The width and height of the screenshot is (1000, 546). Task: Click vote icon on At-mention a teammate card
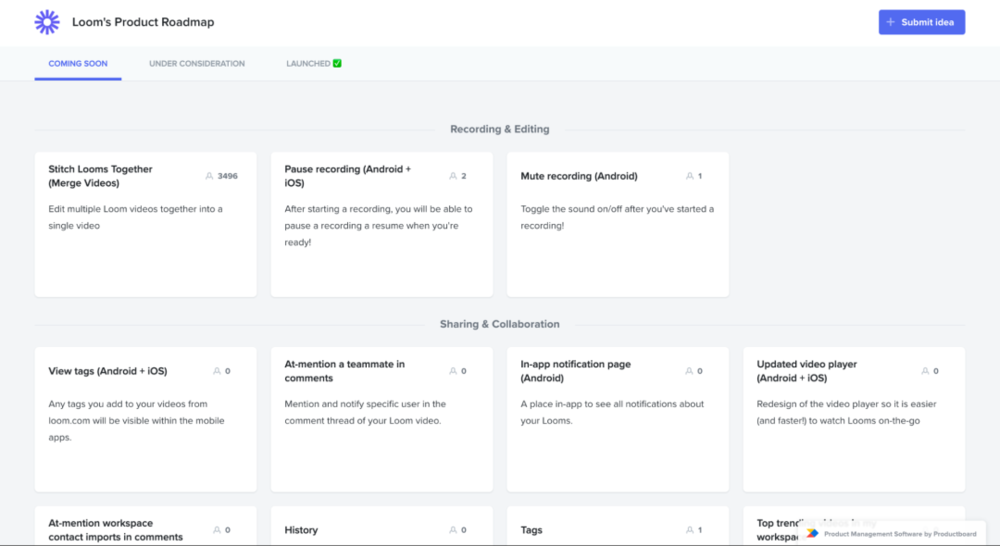pyautogui.click(x=453, y=371)
